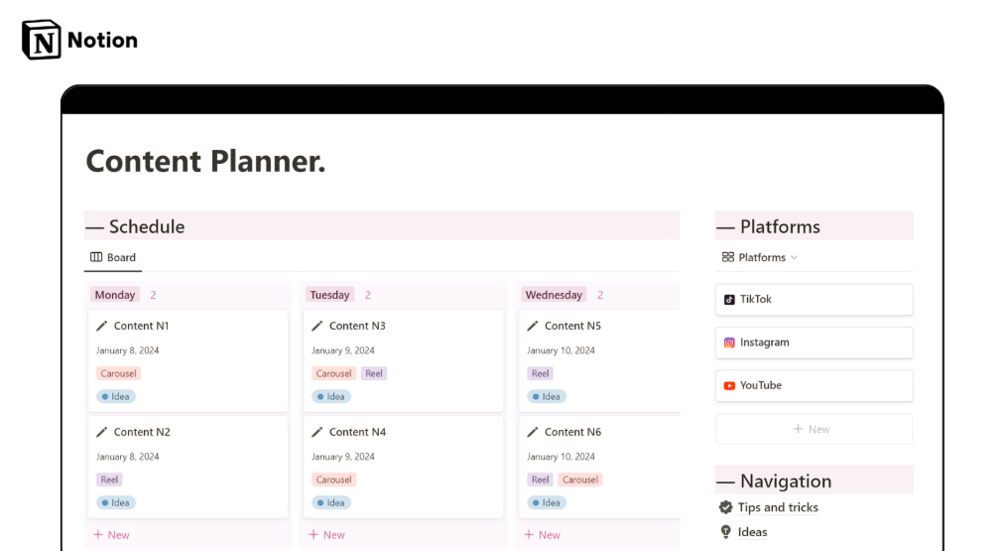Screen dimensions: 1005x551
Task: Click the pencil icon on Content N5
Action: click(533, 326)
